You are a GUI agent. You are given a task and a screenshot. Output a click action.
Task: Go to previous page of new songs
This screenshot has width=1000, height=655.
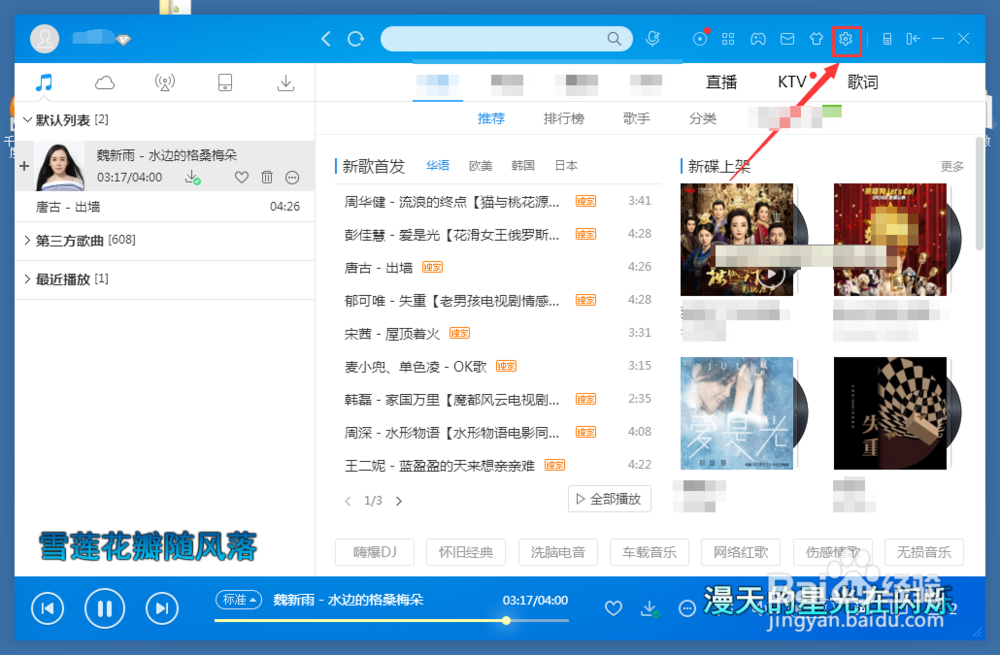[348, 501]
